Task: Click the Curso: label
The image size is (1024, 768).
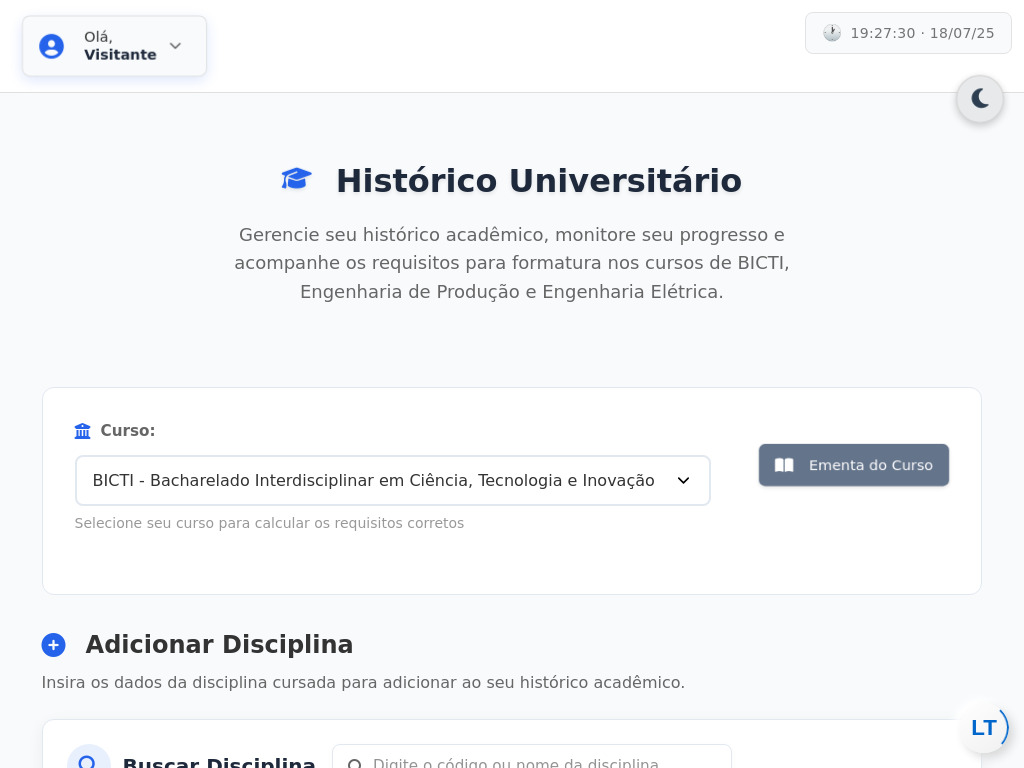Action: click(128, 430)
